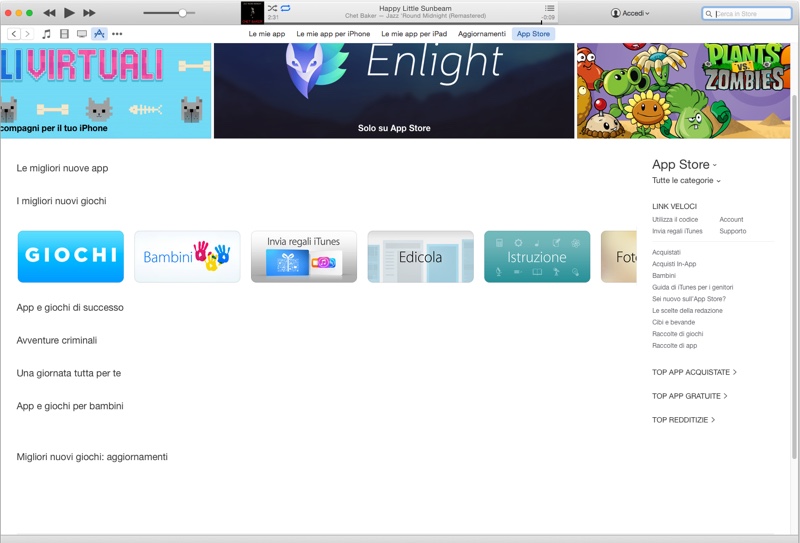The image size is (800, 543).
Task: Switch to Le mie app tab
Action: tap(267, 34)
